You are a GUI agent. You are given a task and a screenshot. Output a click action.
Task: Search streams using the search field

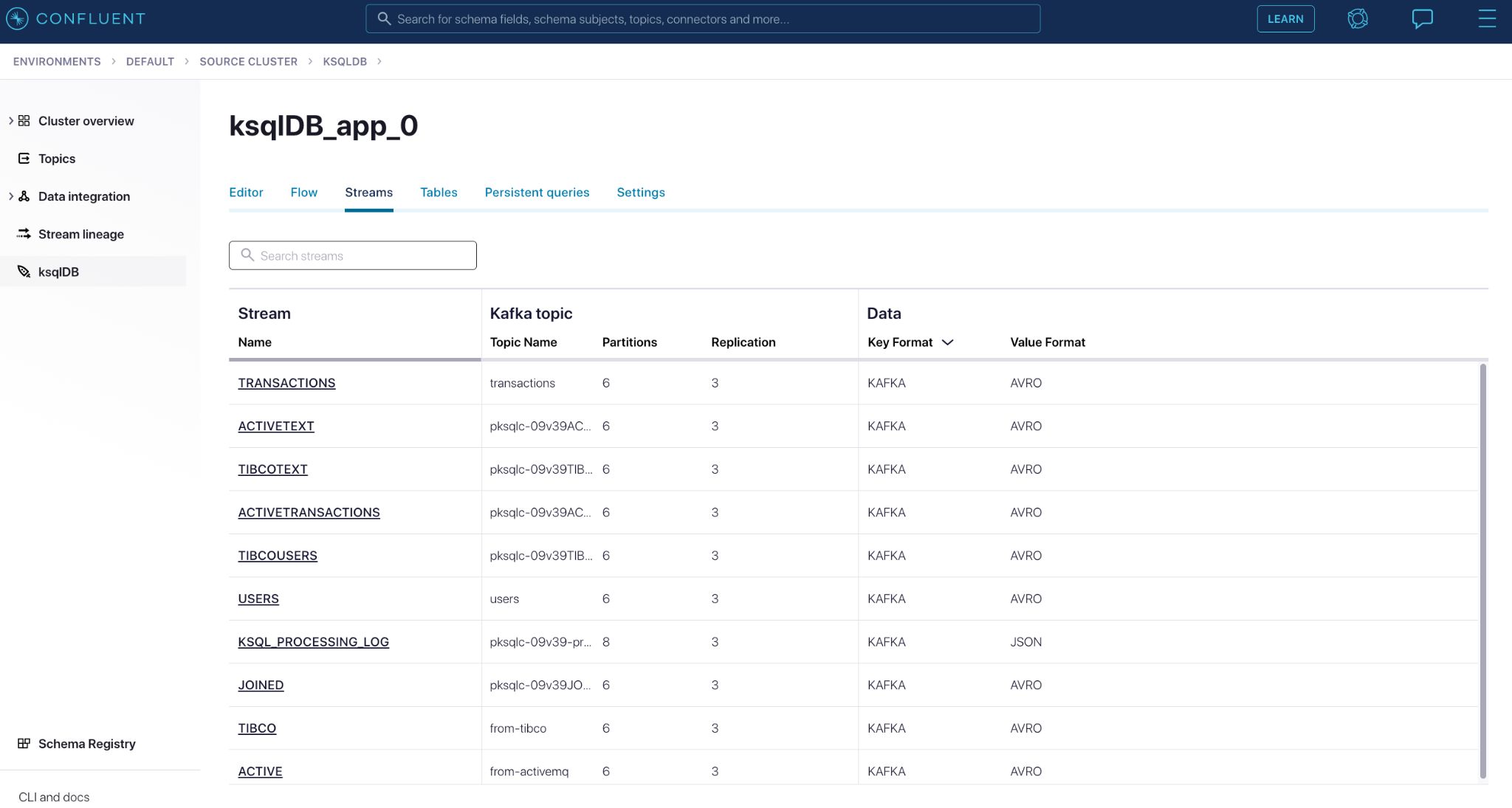coord(352,255)
